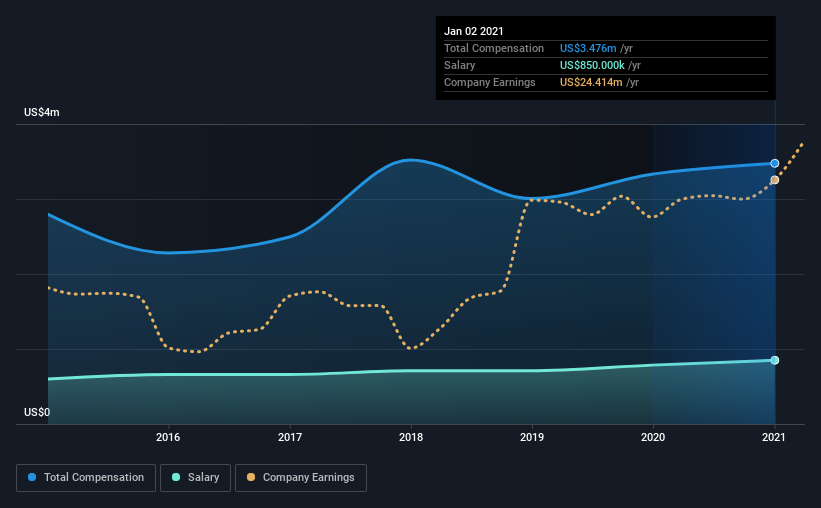Click the 2016 x-axis label
Viewport: 821px width, 508px height.
pyautogui.click(x=168, y=437)
